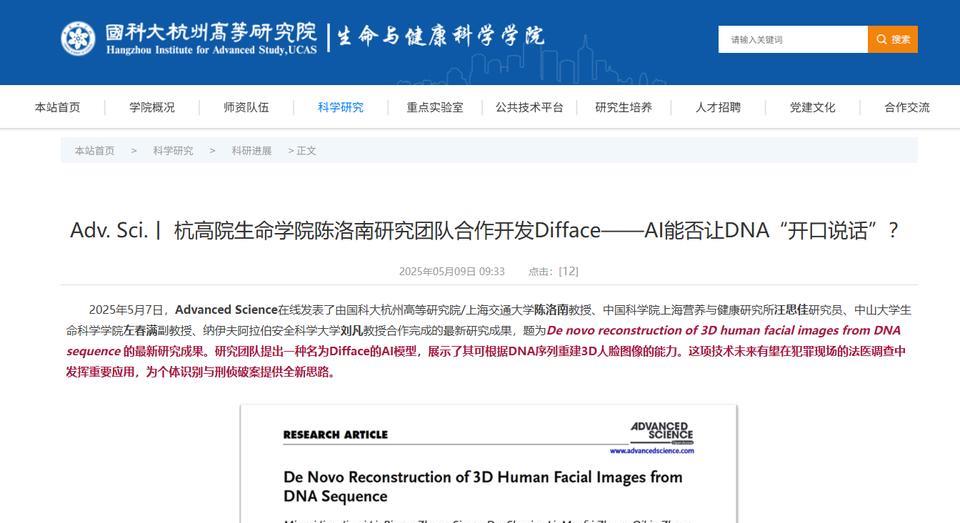Image resolution: width=960 pixels, height=523 pixels.
Task: Click the name 左春满 in the paragraph
Action: click(x=140, y=331)
